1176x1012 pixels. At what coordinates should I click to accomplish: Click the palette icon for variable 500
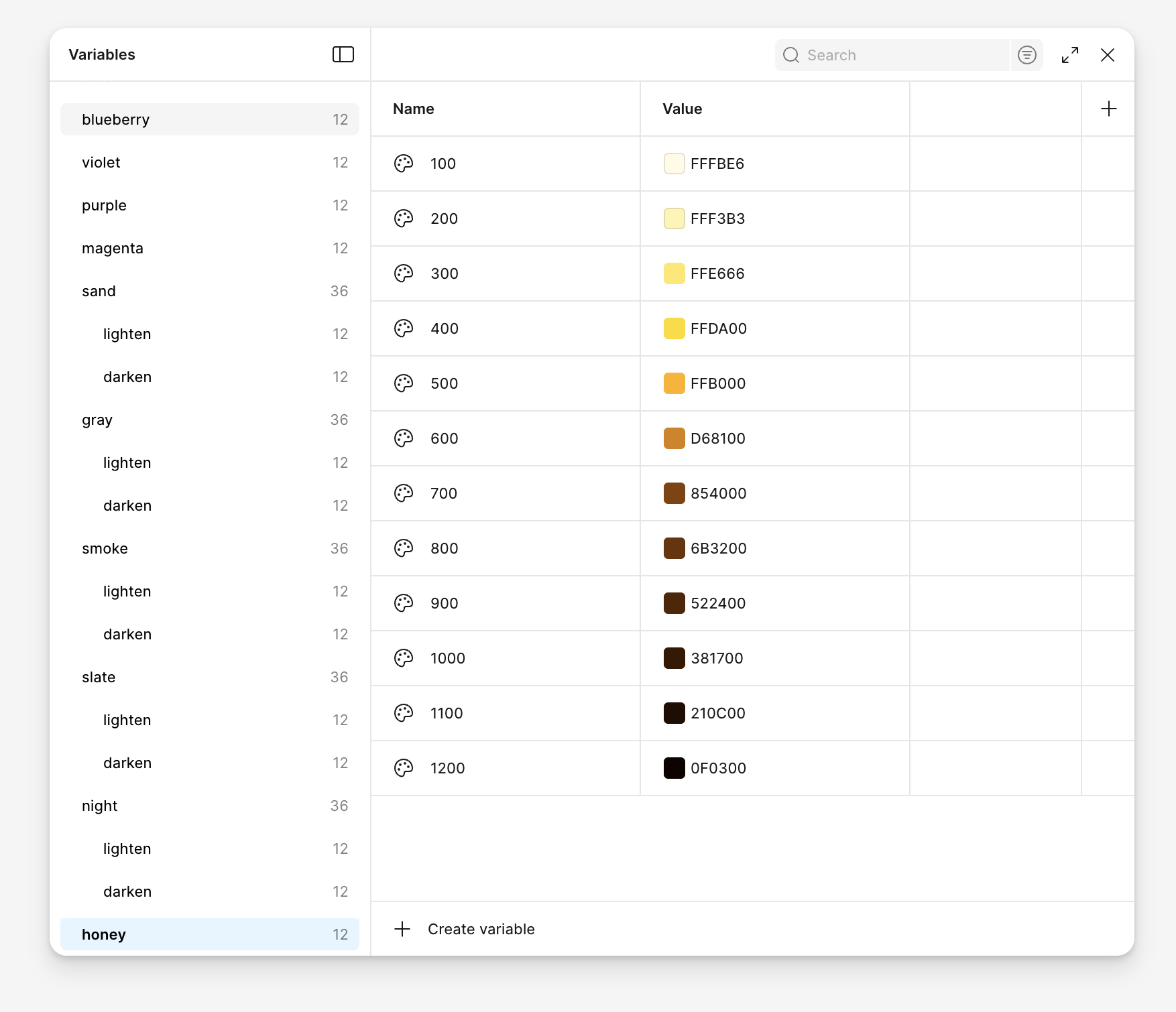click(404, 383)
